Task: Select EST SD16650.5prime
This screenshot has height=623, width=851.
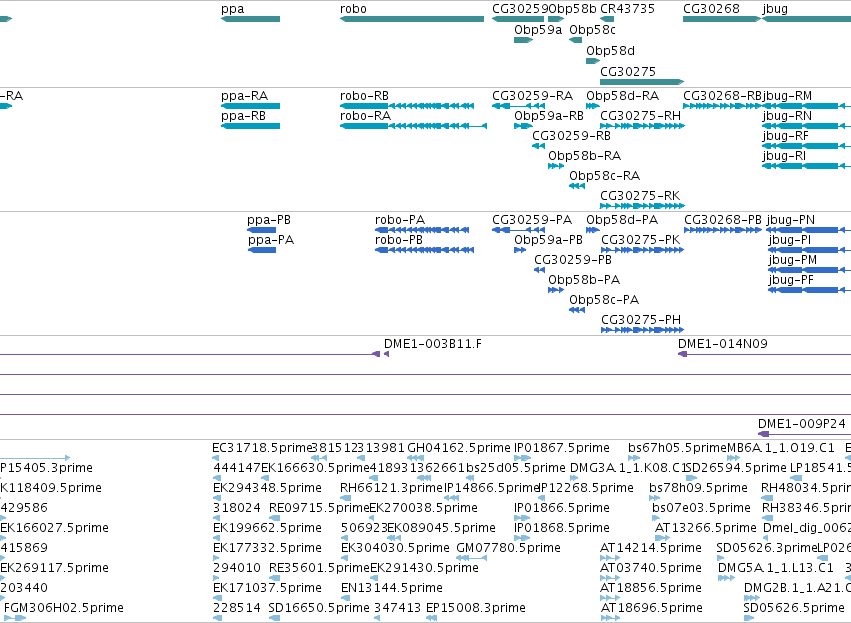Action: (274, 618)
